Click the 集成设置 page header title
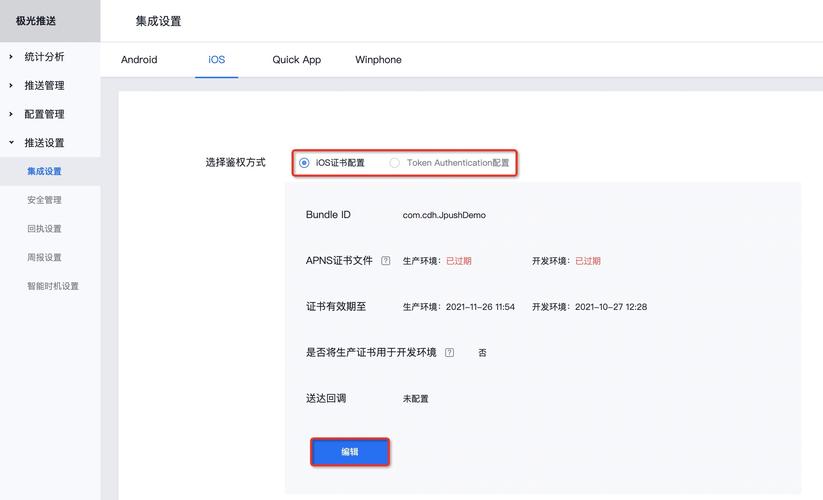 [158, 21]
